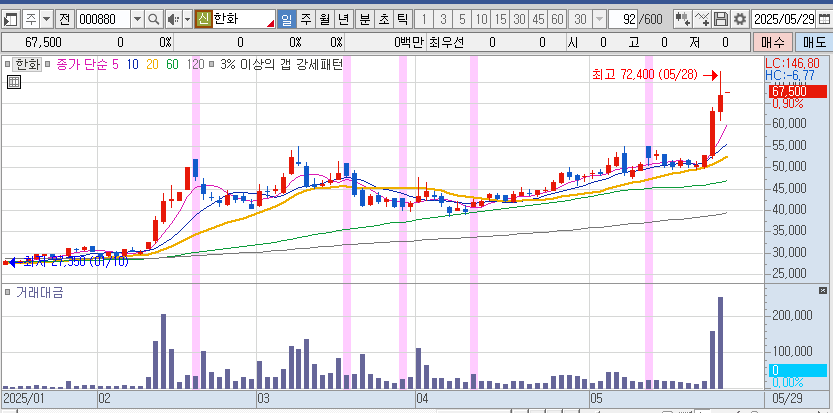Open the dropdown arrow beside the speaker

coord(188,20)
